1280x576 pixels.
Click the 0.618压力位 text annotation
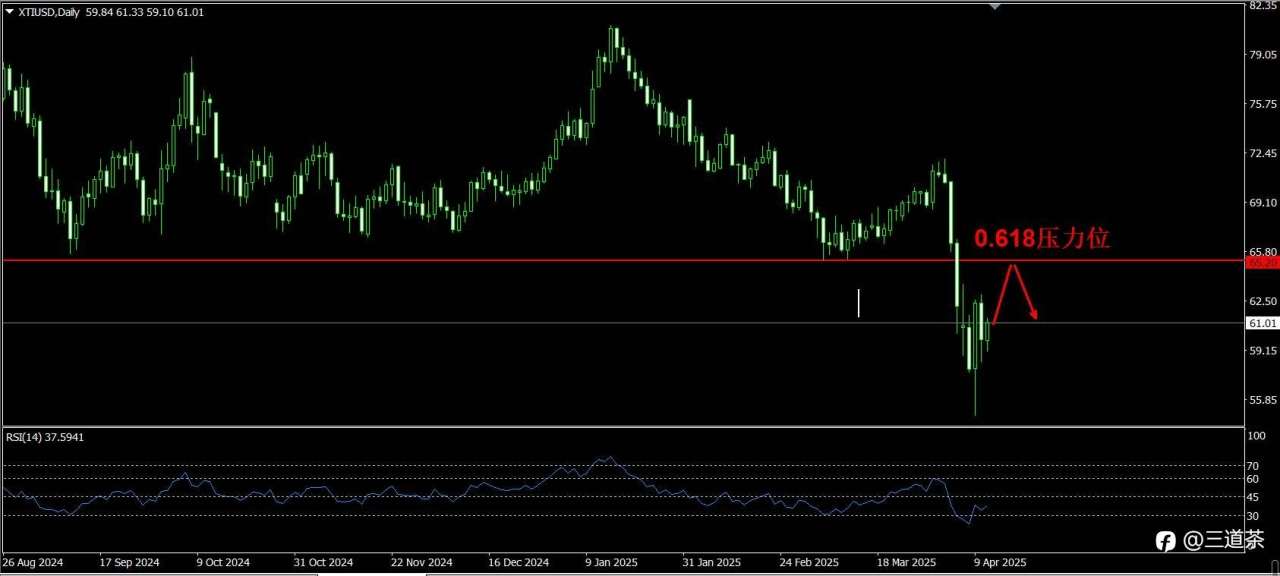coord(1042,239)
